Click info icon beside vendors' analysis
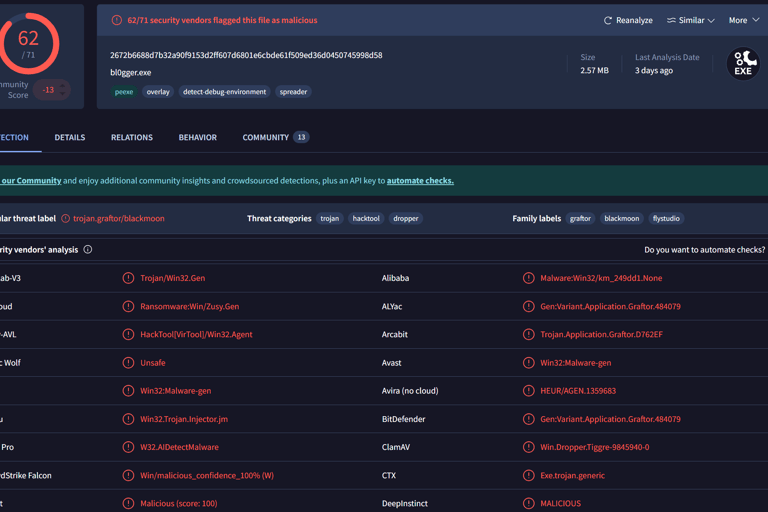Image resolution: width=768 pixels, height=512 pixels. click(x=88, y=249)
